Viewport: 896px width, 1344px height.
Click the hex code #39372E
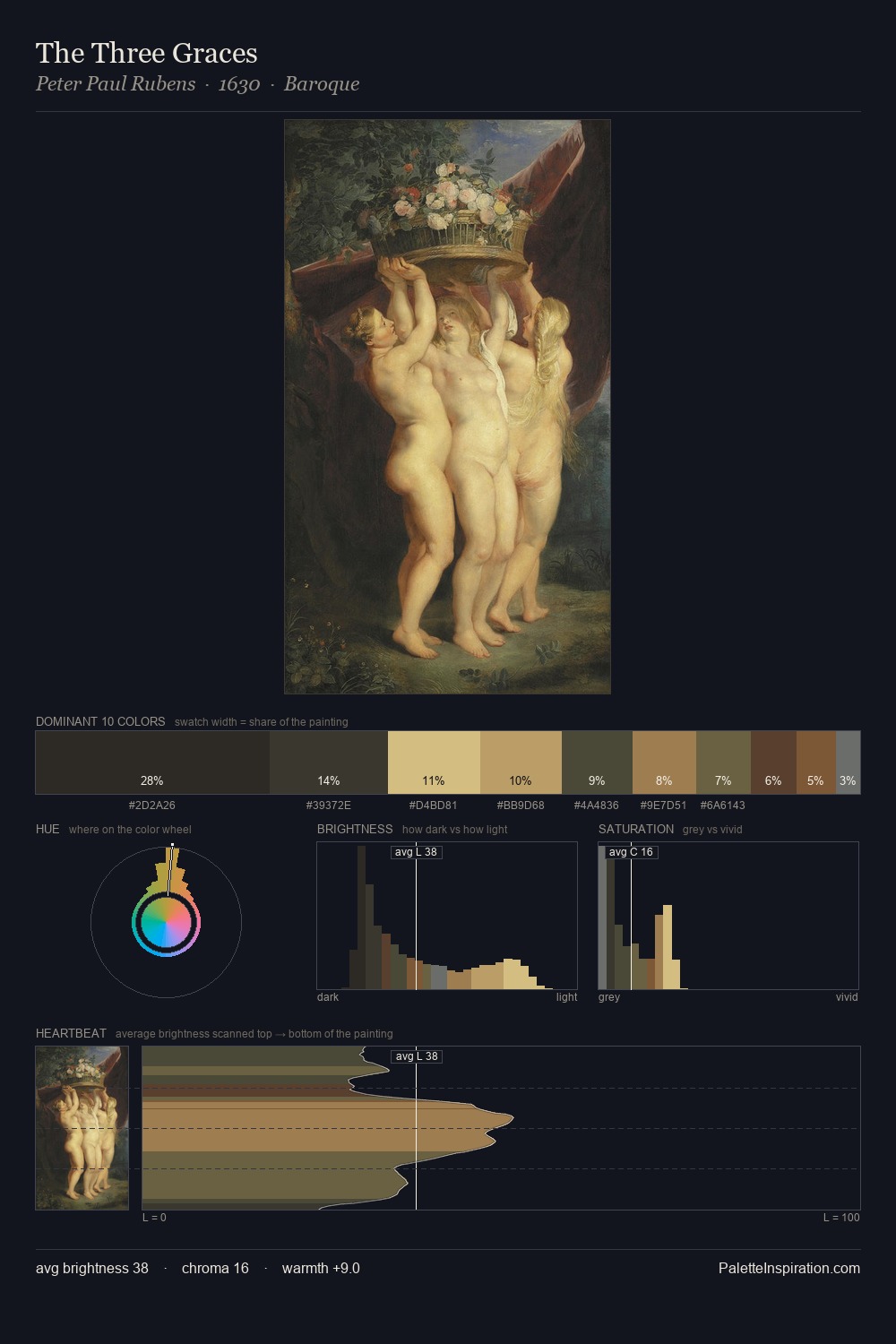pyautogui.click(x=329, y=806)
